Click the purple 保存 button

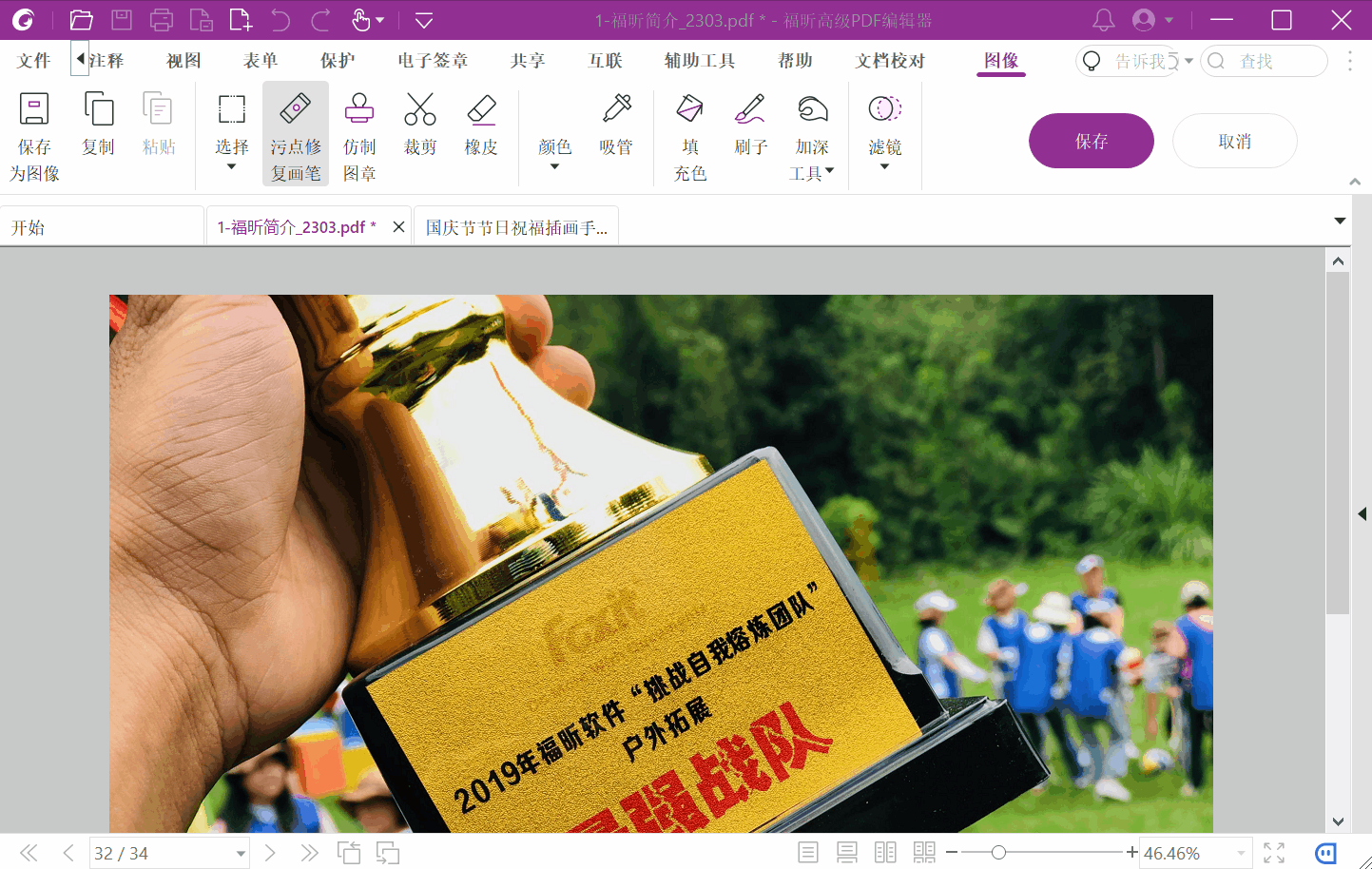click(x=1092, y=141)
